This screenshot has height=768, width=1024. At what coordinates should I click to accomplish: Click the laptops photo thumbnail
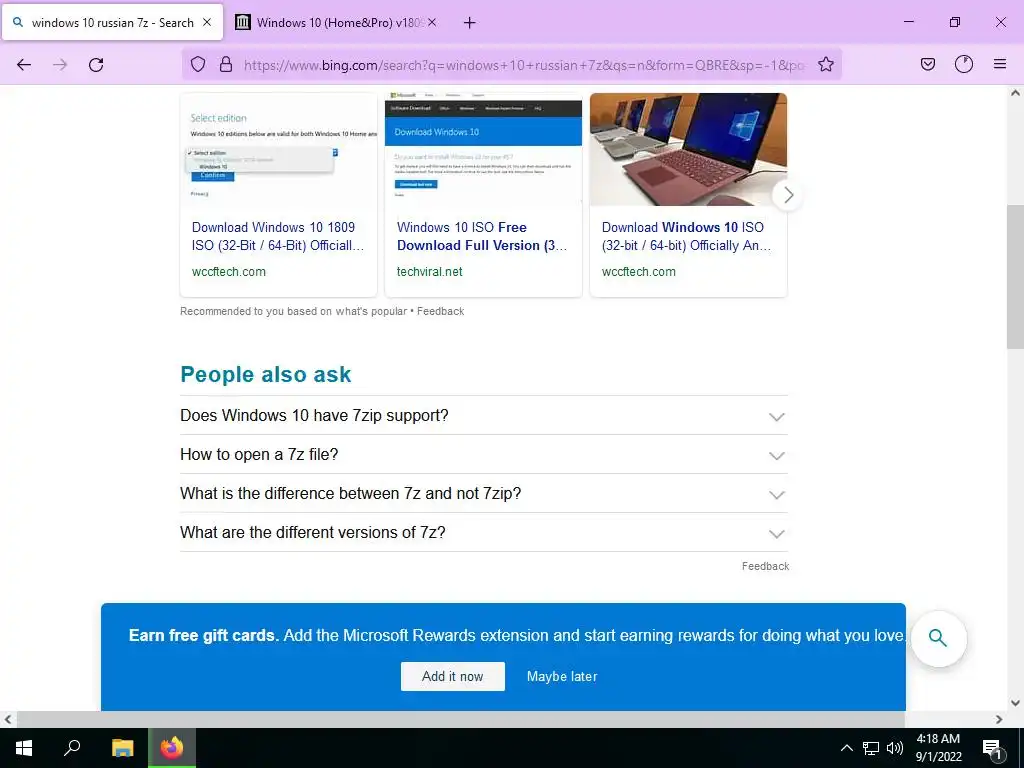pos(688,150)
